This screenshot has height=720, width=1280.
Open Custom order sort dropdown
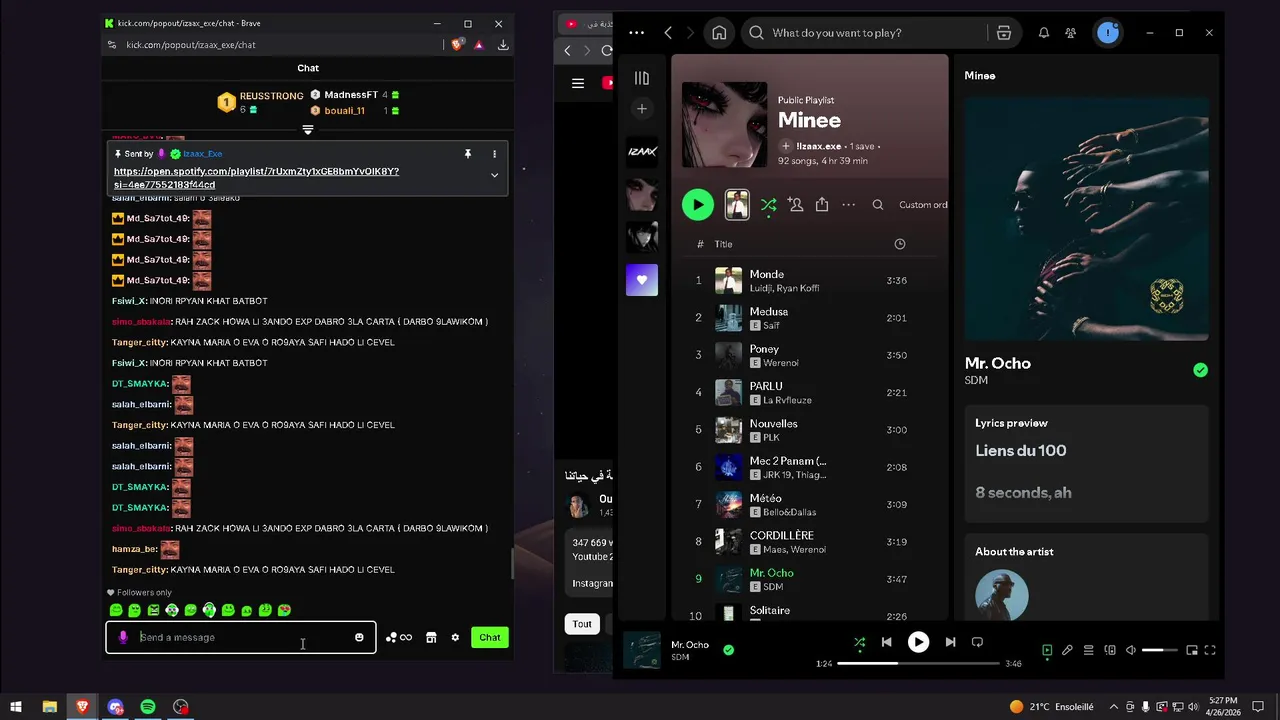pos(922,205)
